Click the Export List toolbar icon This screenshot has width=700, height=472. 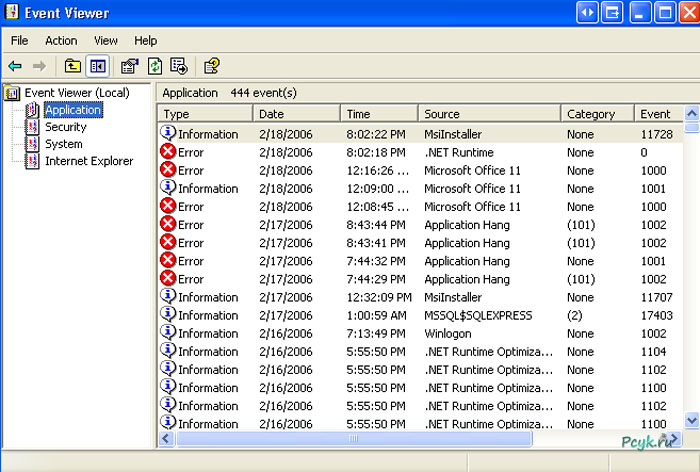point(179,67)
